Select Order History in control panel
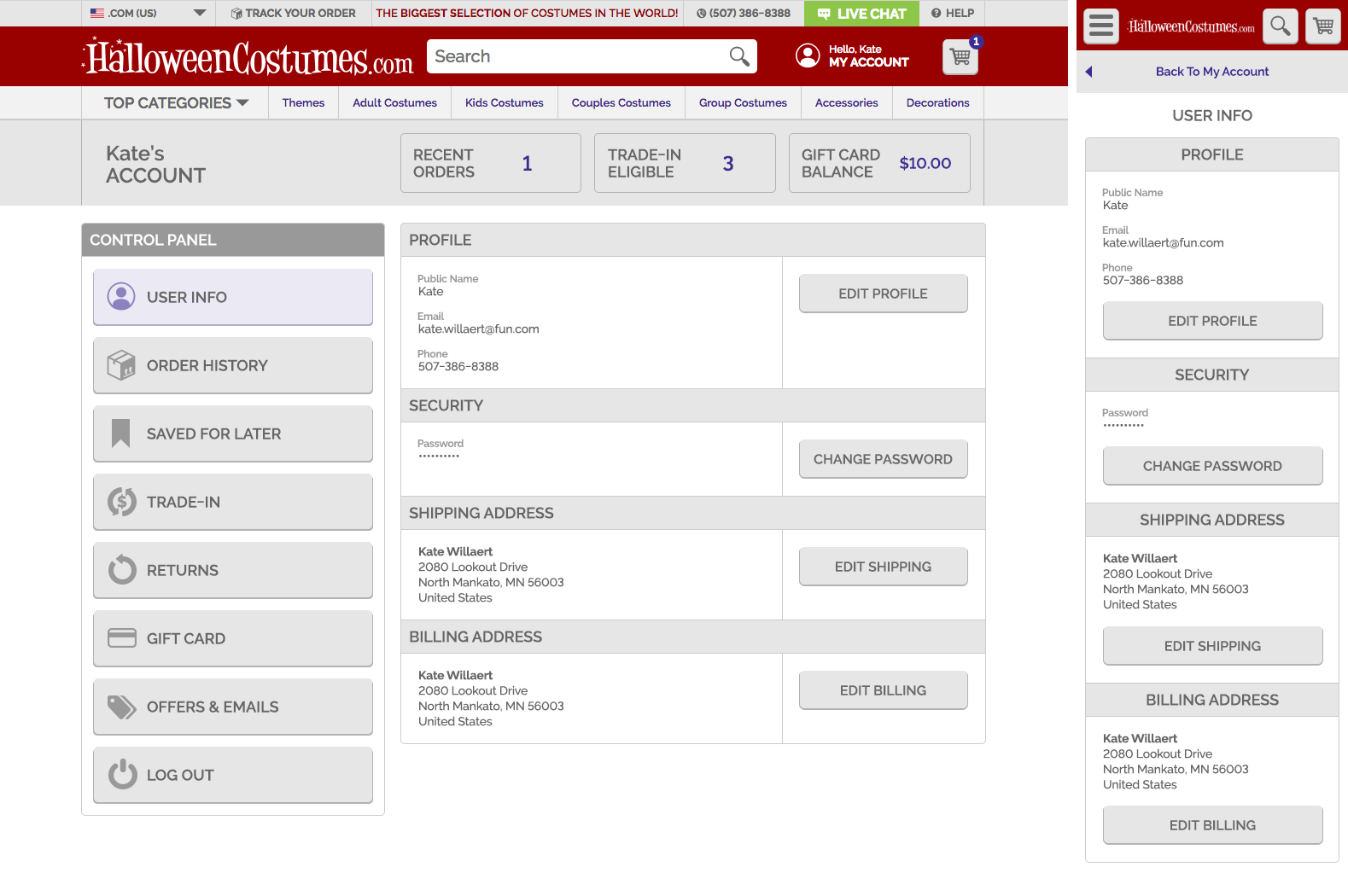Screen dimensions: 1348x896 pos(233,365)
